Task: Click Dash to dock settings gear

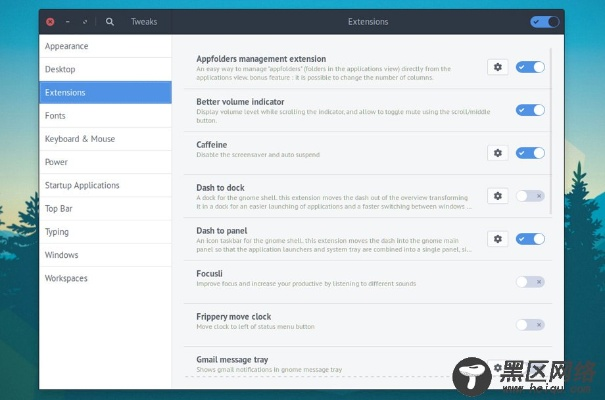Action: coord(497,196)
